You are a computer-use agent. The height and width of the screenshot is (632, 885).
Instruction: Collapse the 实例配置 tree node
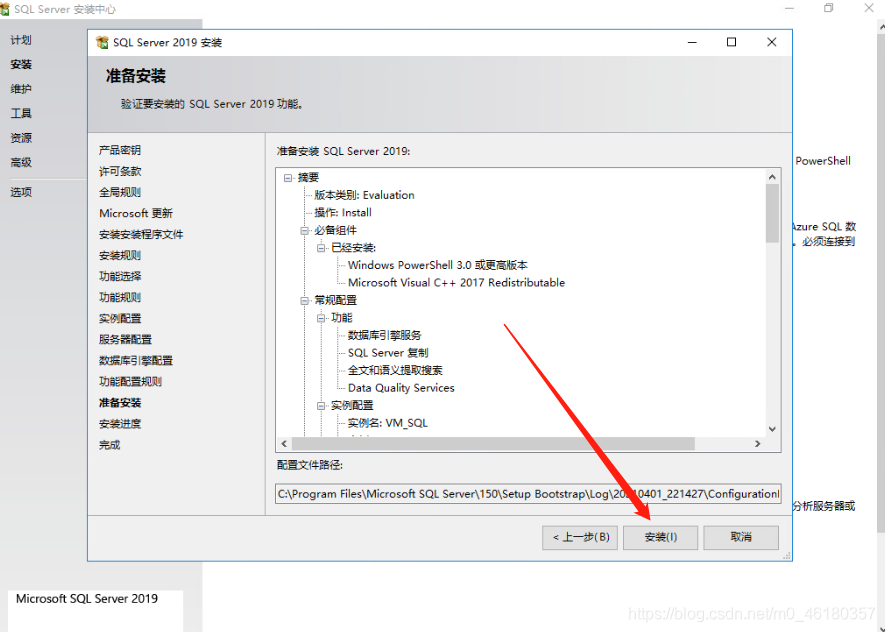click(322, 405)
